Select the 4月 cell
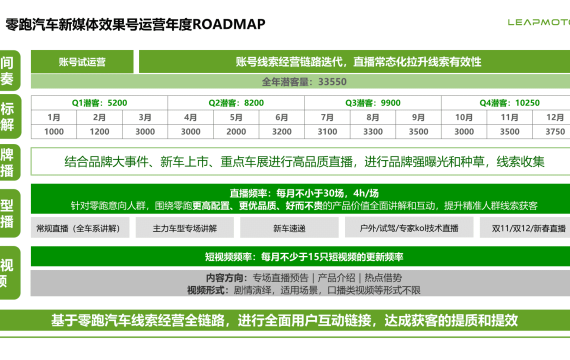This screenshot has height=360, width=570. (x=190, y=117)
